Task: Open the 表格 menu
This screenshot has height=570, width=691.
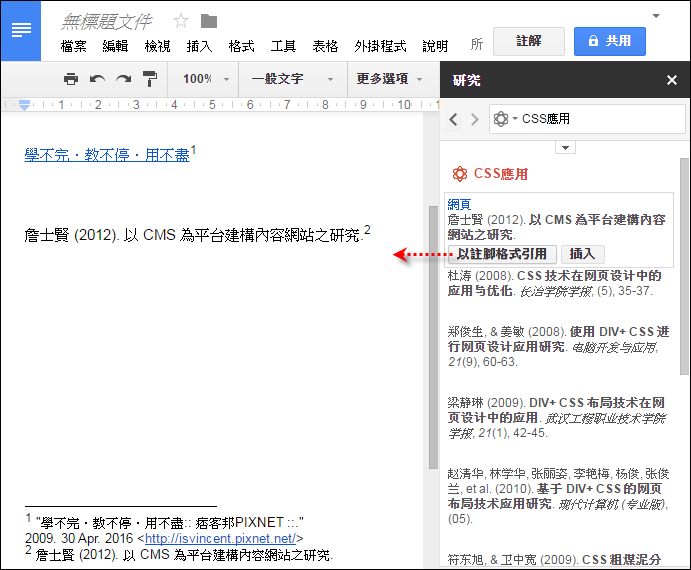Action: 325,46
